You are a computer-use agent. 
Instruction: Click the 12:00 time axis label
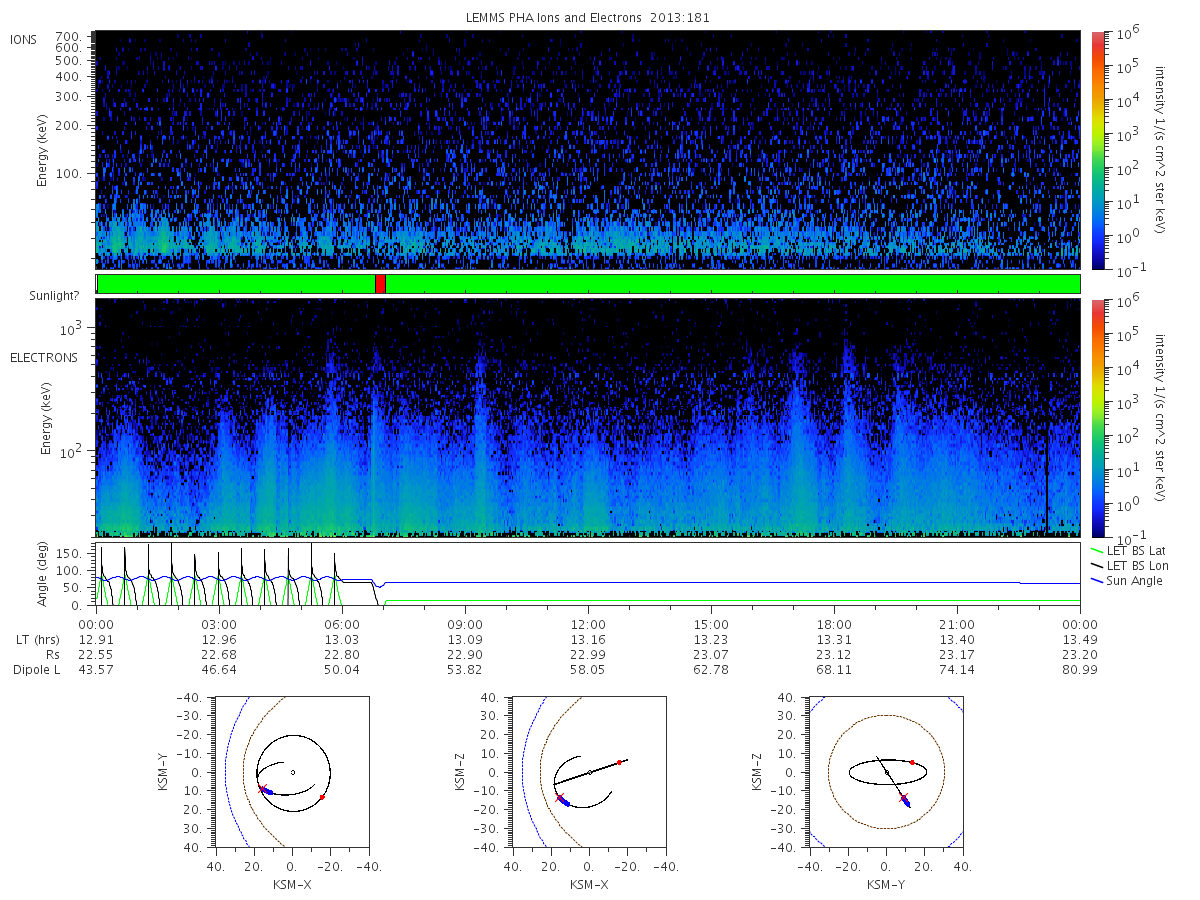(x=588, y=625)
